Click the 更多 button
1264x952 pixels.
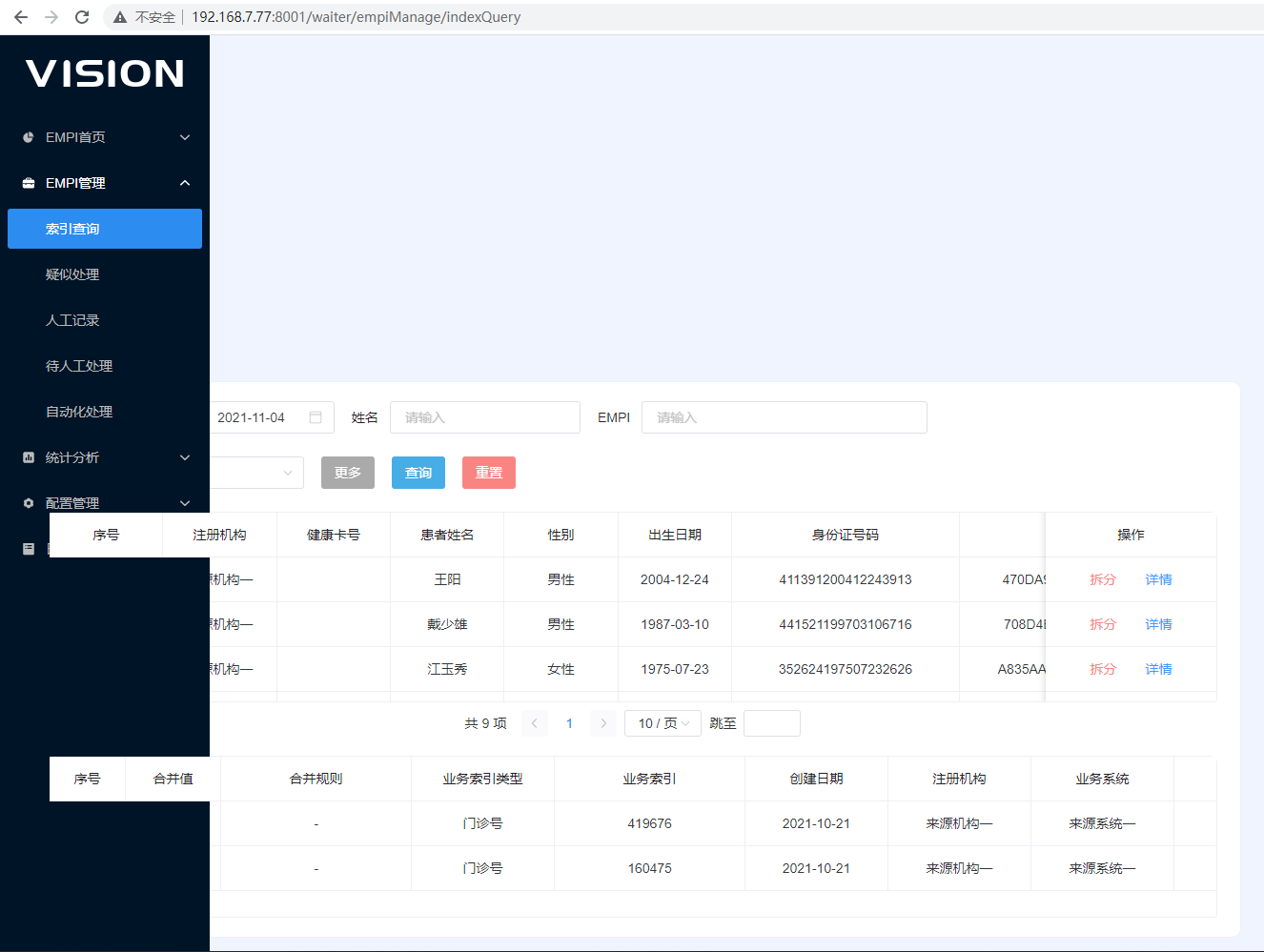[348, 473]
